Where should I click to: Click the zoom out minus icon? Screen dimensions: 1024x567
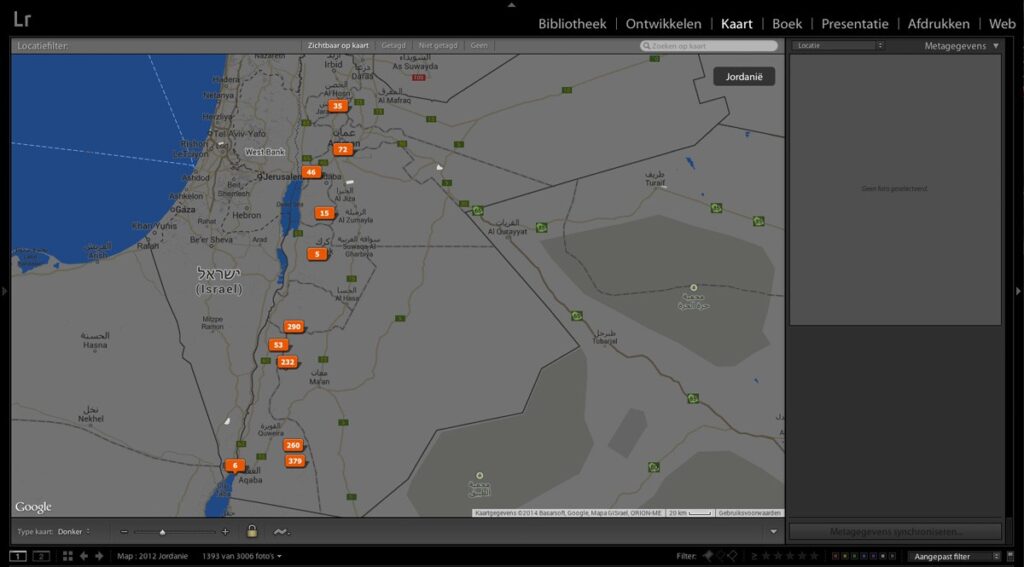point(124,531)
